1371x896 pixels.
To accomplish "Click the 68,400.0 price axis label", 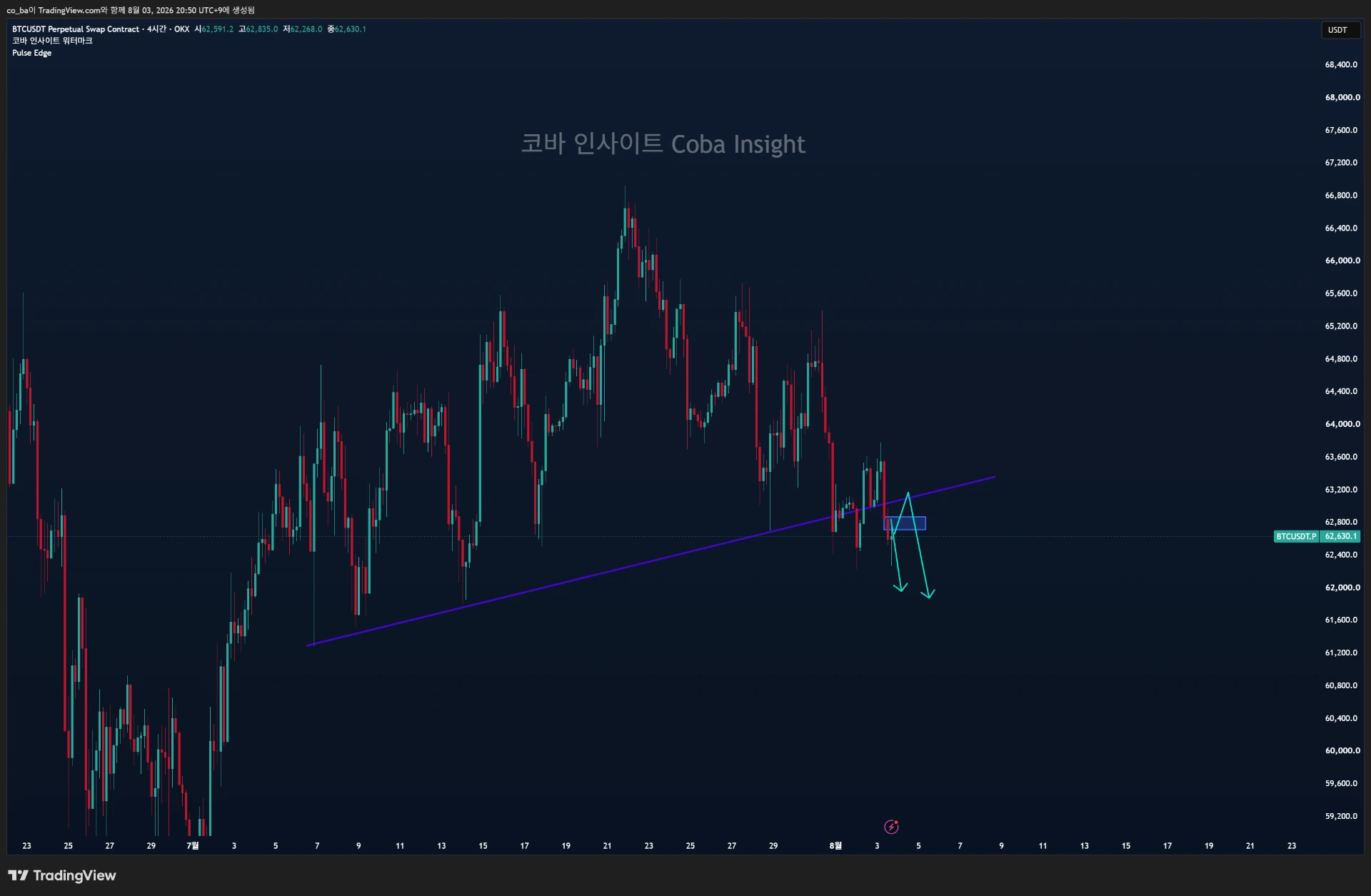I will [1342, 65].
